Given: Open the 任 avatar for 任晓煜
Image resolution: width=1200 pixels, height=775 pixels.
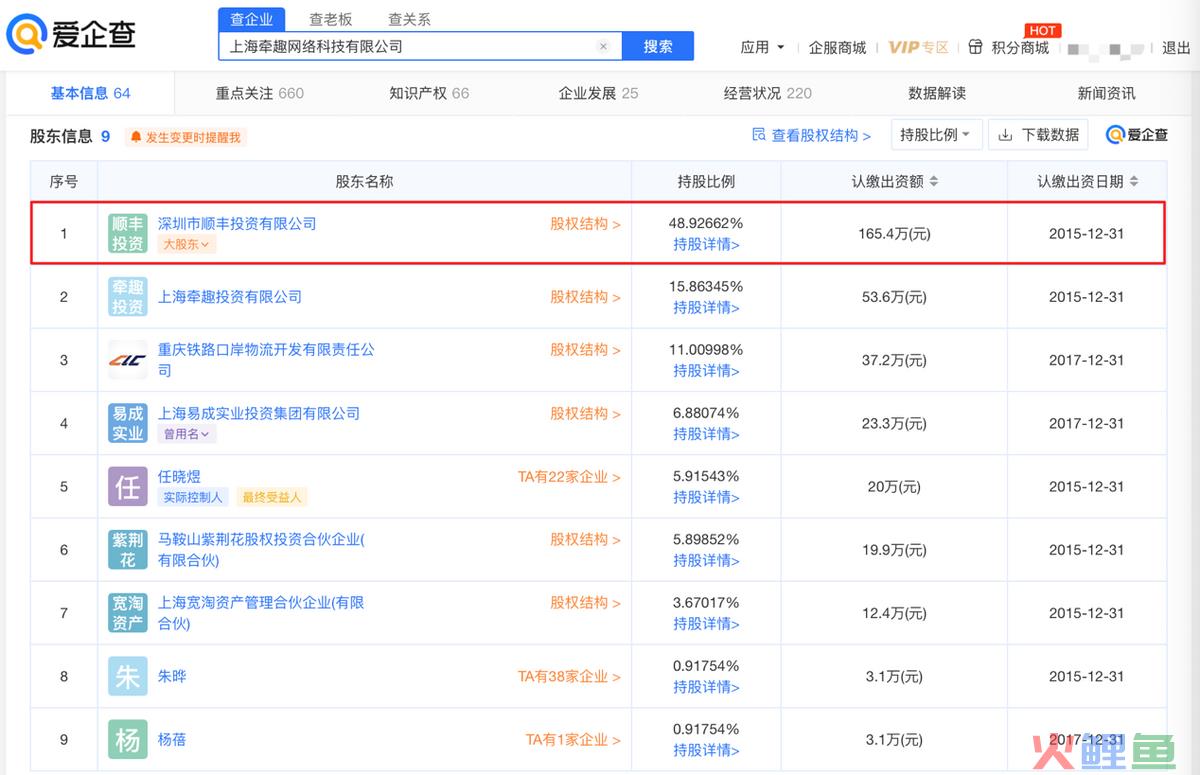Looking at the screenshot, I should [128, 487].
